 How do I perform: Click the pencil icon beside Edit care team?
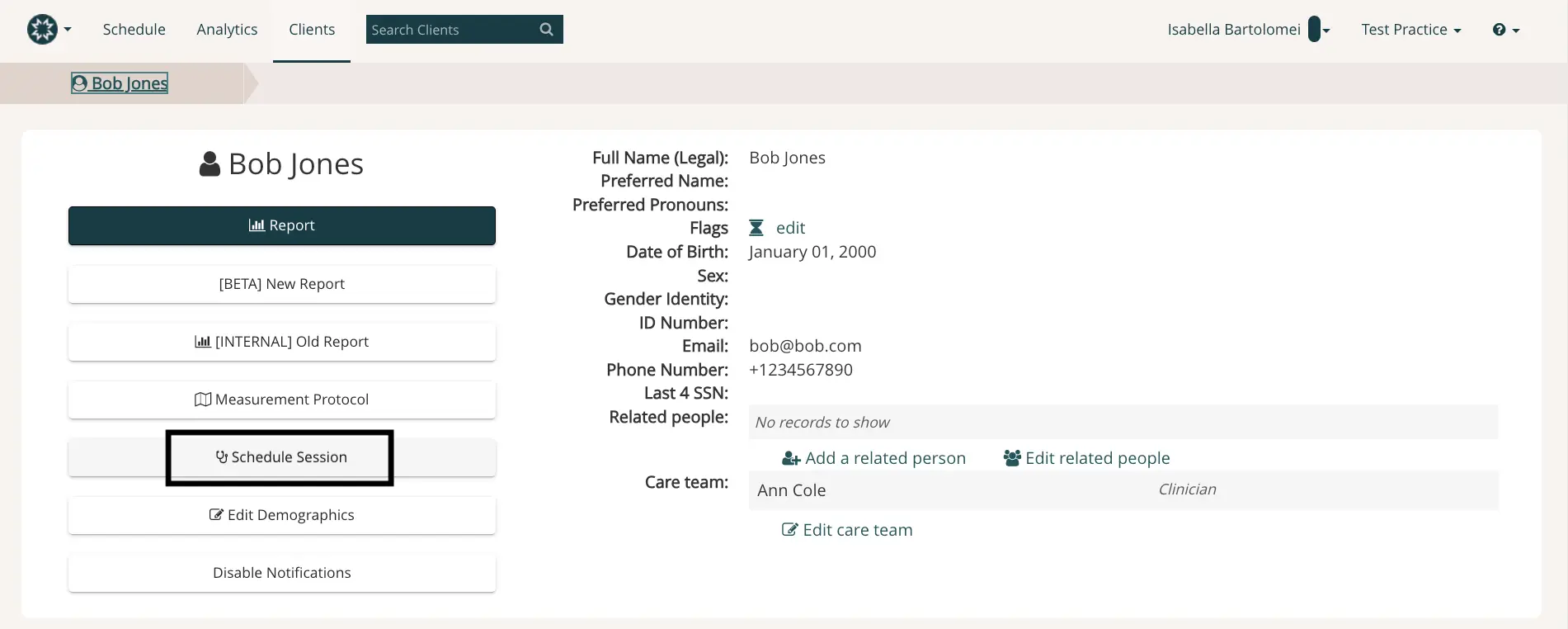790,529
